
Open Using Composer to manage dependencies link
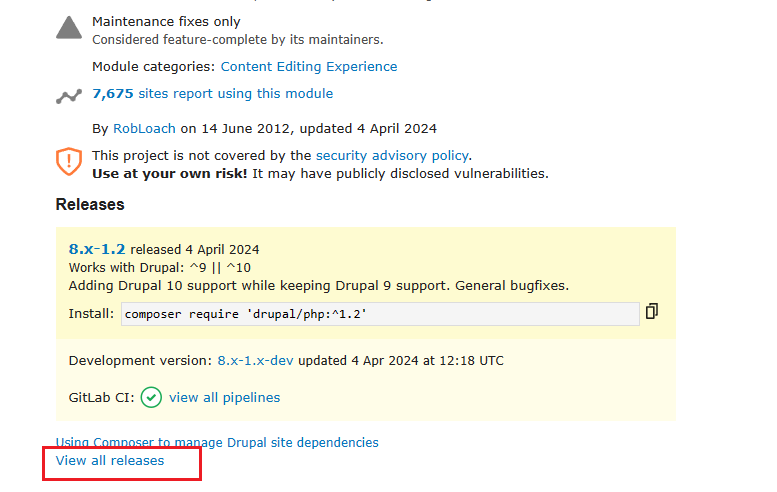(x=217, y=442)
